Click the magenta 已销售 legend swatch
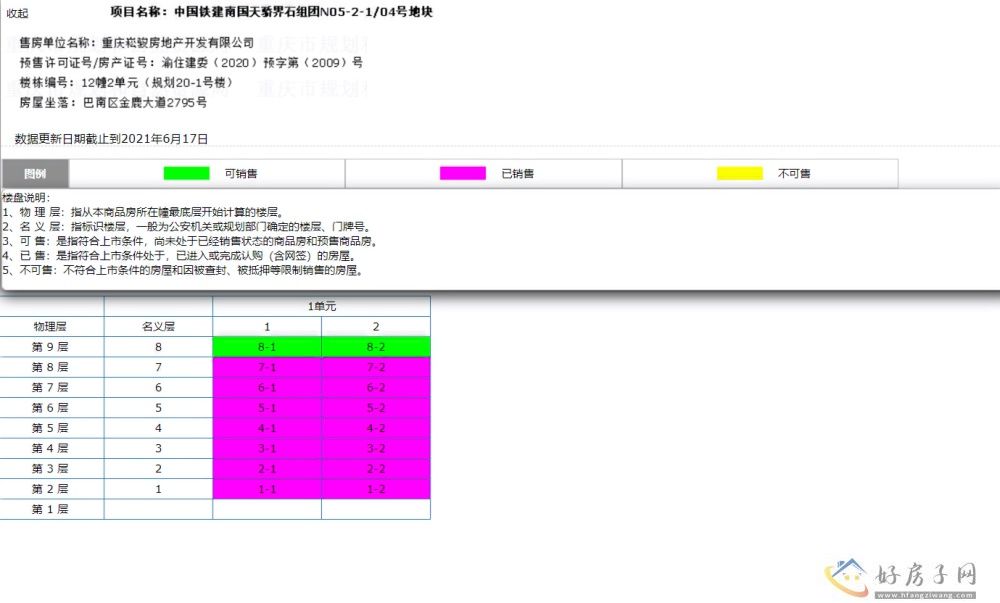This screenshot has height=603, width=1000. tap(462, 173)
